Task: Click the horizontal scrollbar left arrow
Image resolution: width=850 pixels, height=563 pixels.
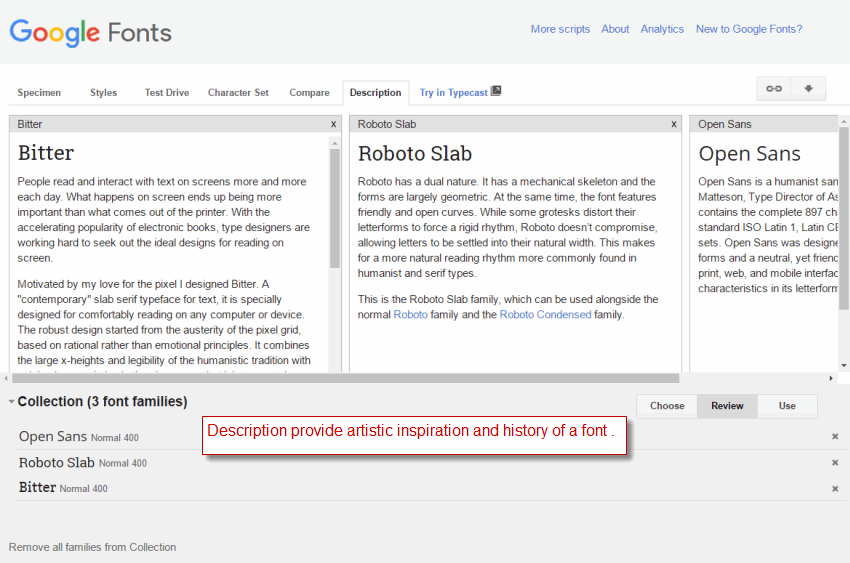Action: tap(6, 378)
